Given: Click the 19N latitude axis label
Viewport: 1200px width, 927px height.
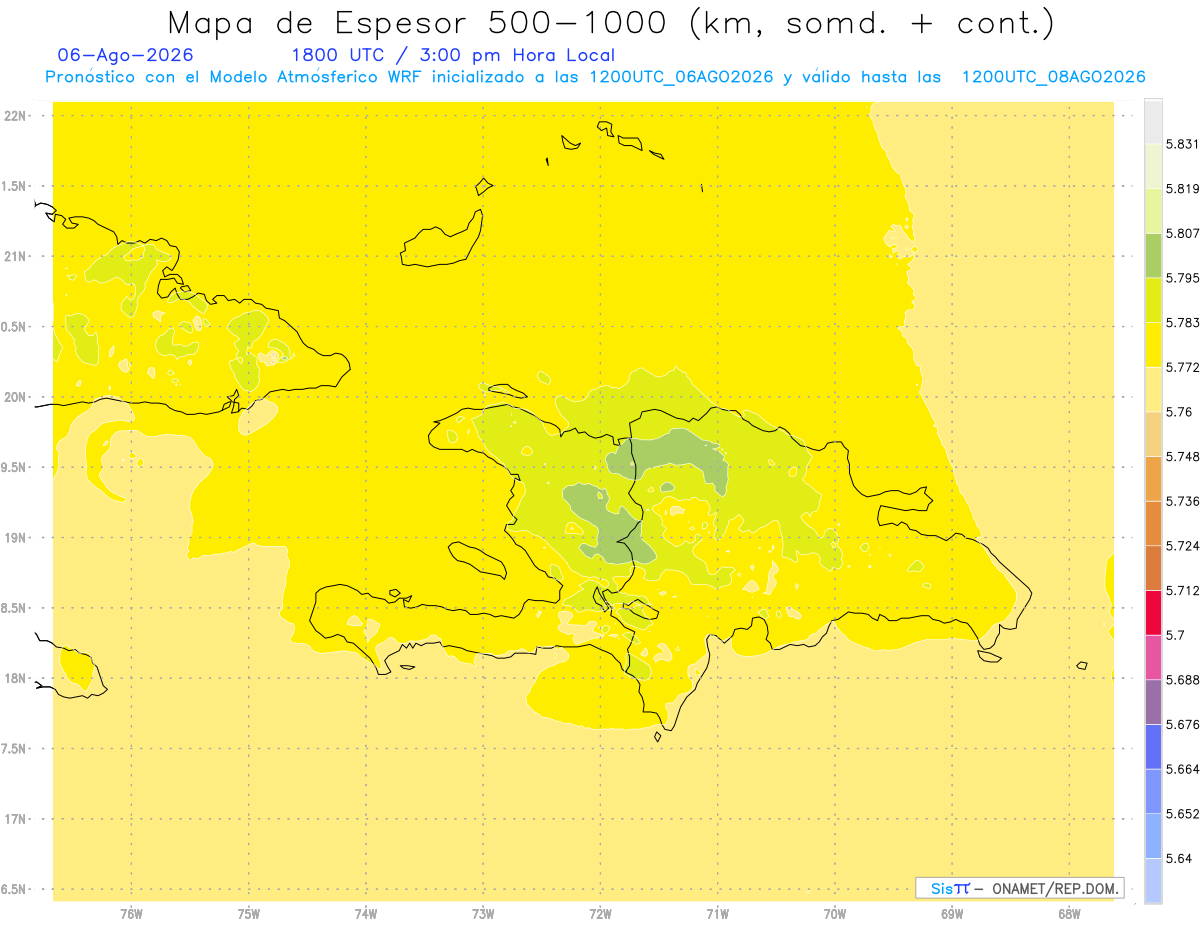Looking at the screenshot, I should coord(15,538).
